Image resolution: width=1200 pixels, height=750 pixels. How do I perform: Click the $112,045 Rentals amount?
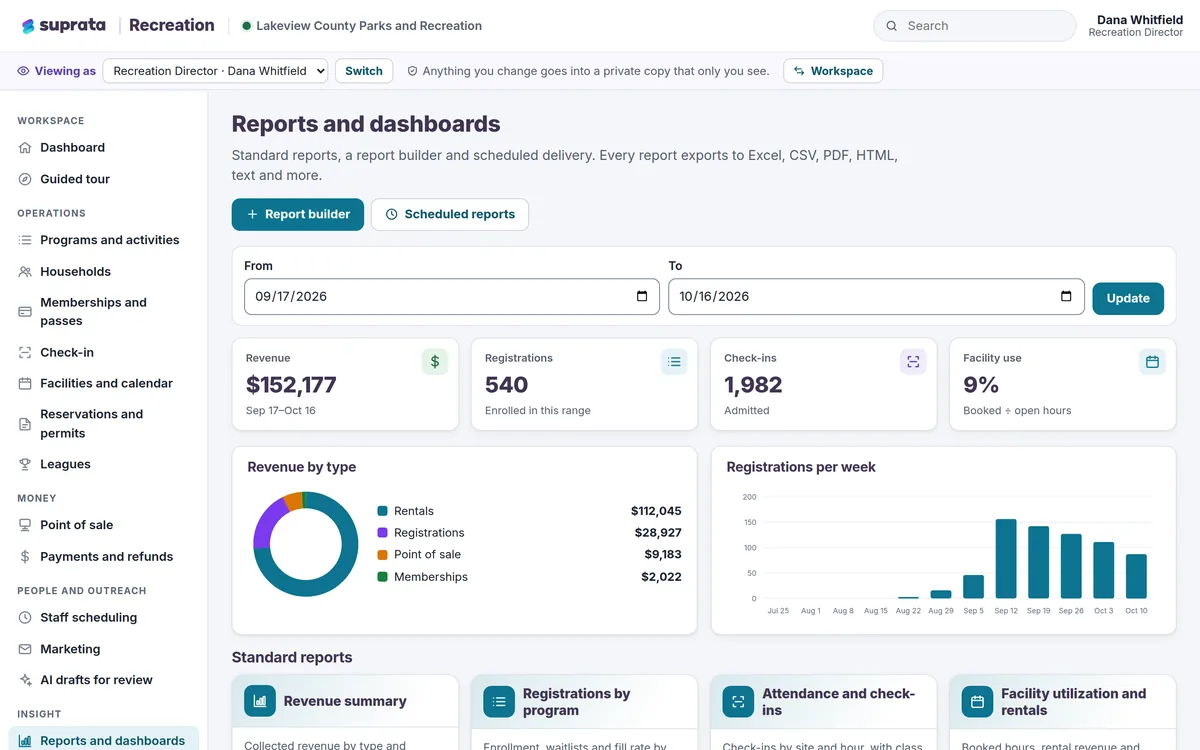pyautogui.click(x=656, y=511)
